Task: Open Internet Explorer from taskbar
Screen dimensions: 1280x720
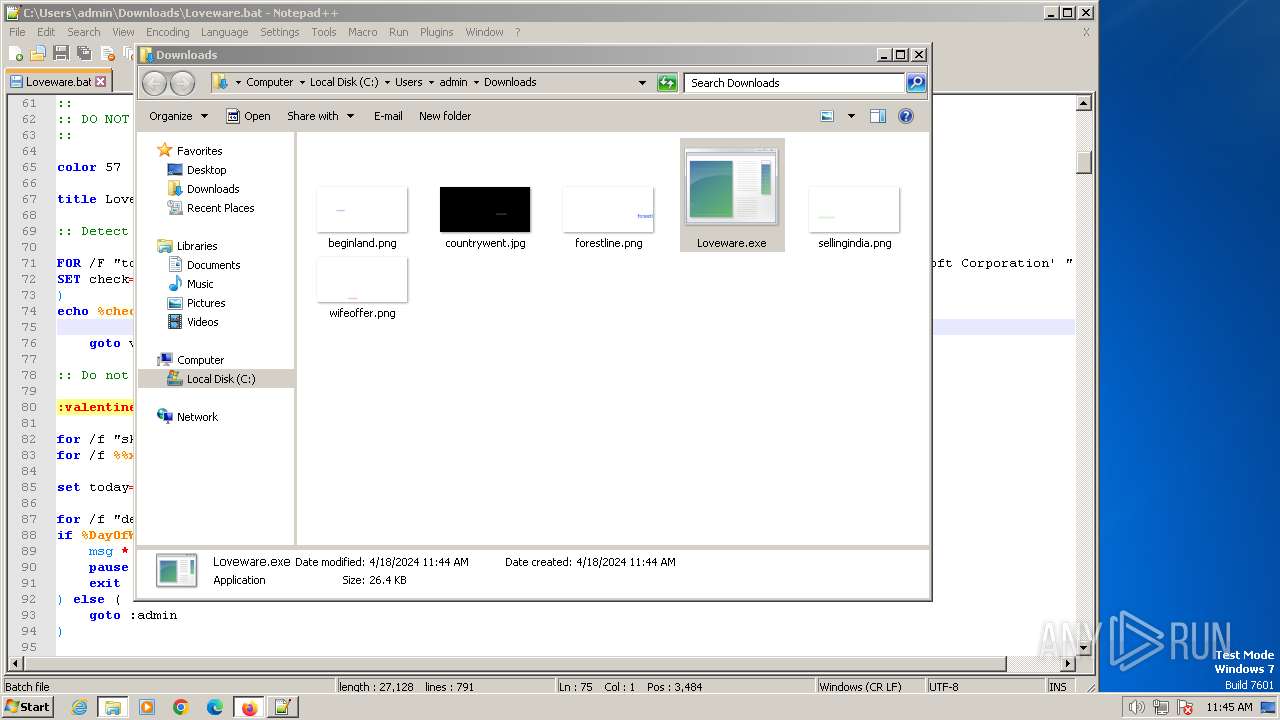Action: [x=79, y=707]
